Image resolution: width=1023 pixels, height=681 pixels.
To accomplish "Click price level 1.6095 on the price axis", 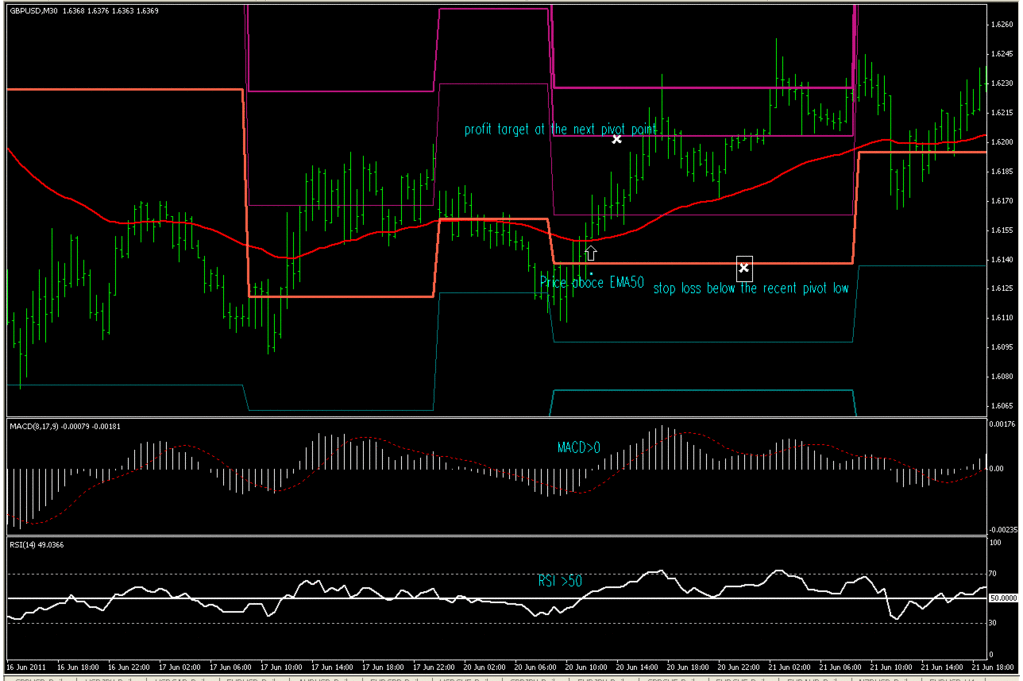I will 1001,347.
